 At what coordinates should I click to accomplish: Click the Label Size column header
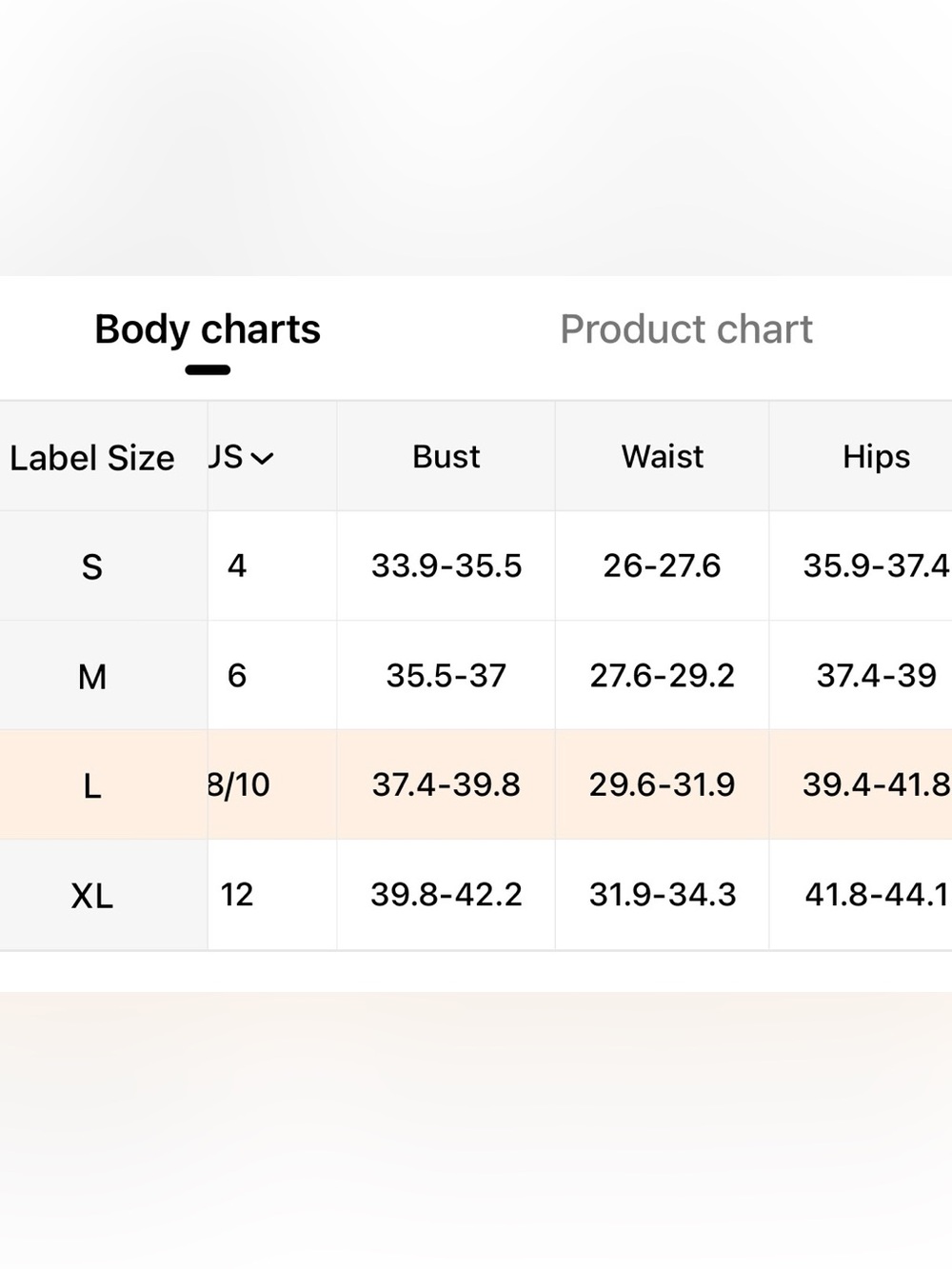[x=92, y=458]
